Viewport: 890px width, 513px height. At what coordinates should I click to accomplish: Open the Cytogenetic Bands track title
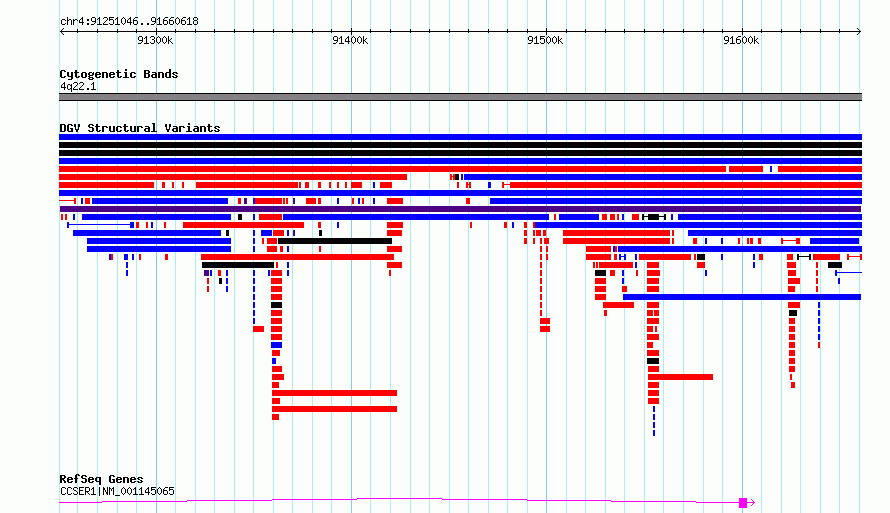[119, 74]
